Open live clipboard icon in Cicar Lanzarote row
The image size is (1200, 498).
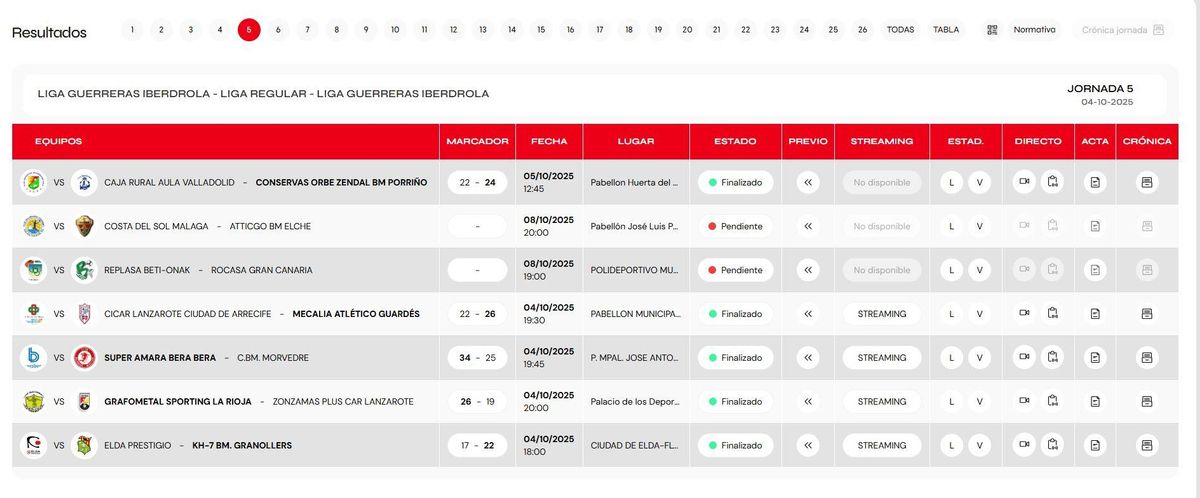1053,314
